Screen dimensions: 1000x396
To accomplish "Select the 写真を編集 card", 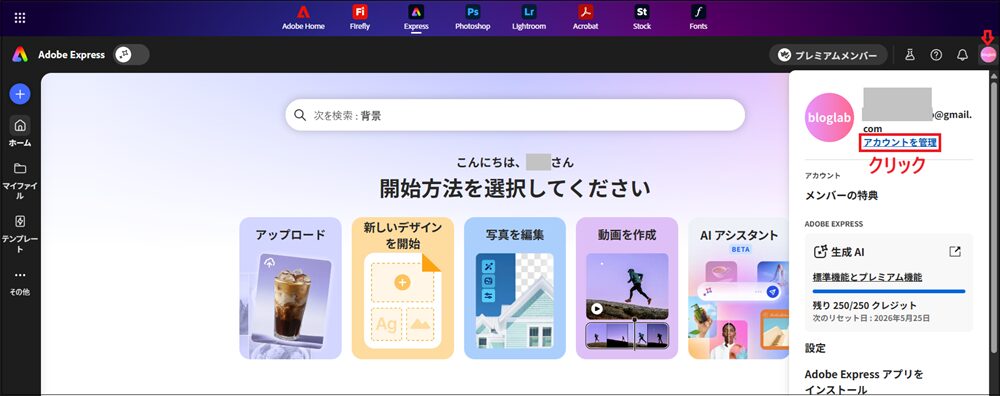I will (x=515, y=288).
